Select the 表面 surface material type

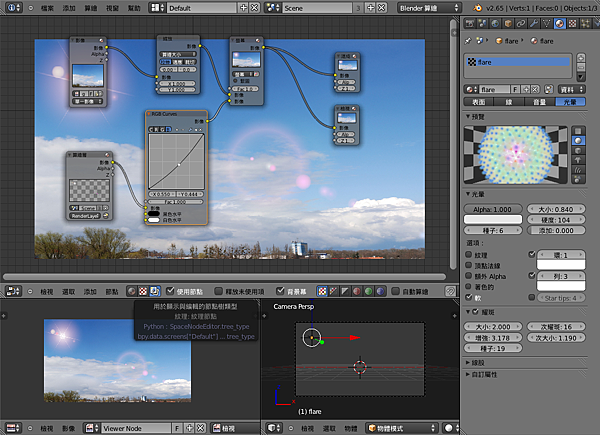(x=478, y=102)
